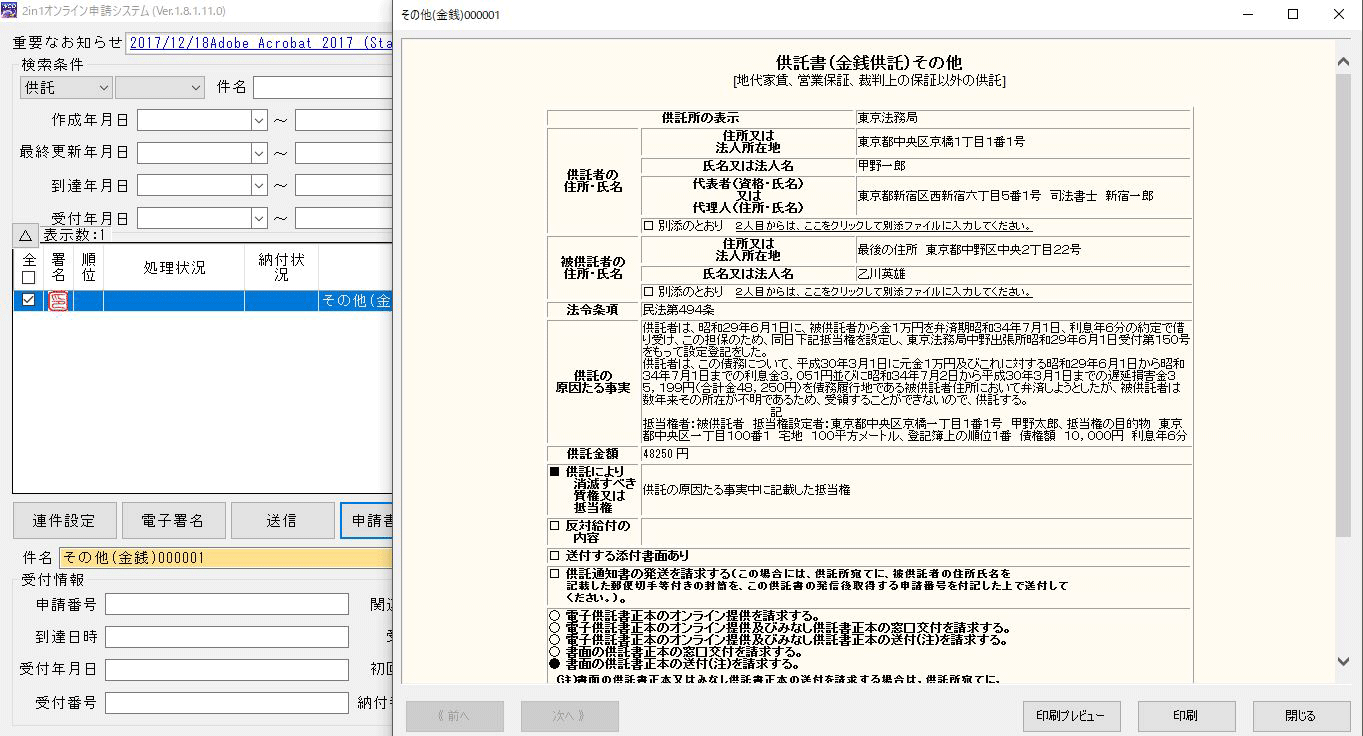This screenshot has height=736, width=1363.
Task: Expand the 到達年月日 start date dropdown
Action: [259, 186]
